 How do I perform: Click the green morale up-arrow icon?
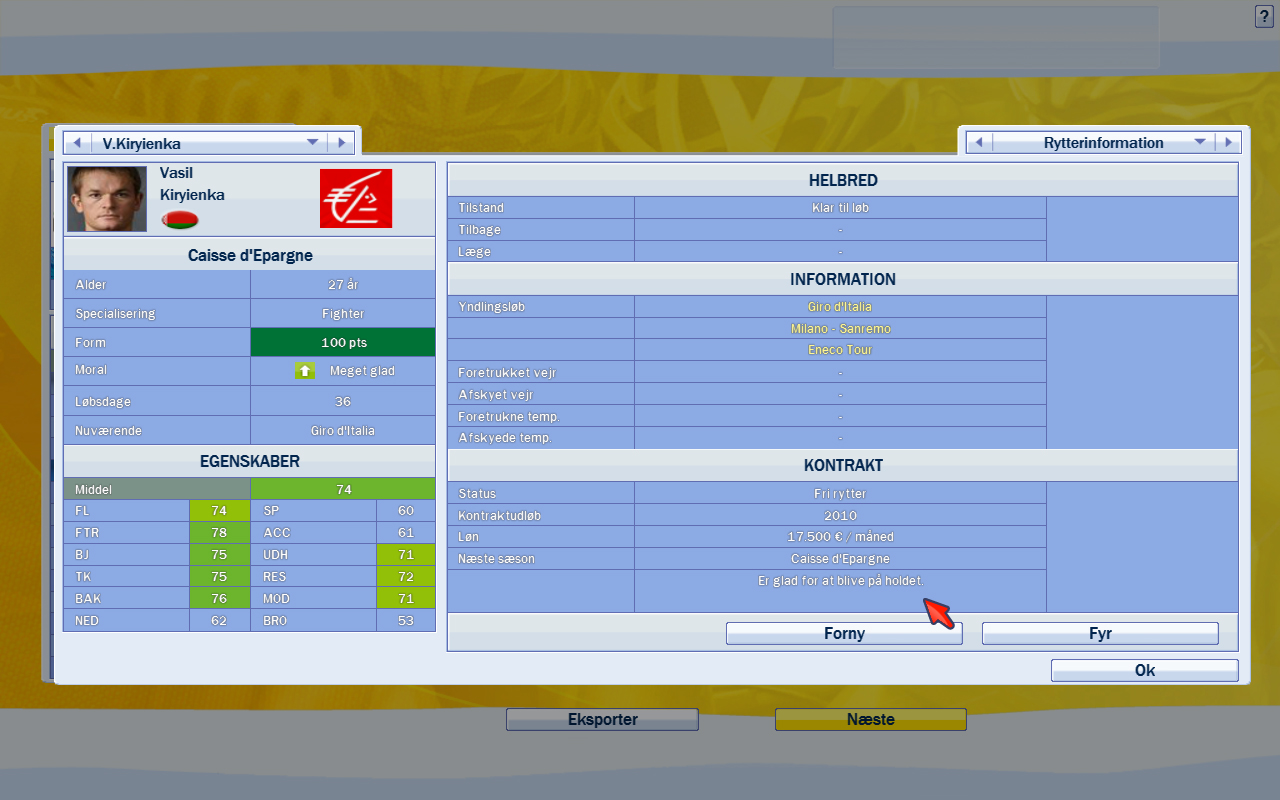click(305, 371)
